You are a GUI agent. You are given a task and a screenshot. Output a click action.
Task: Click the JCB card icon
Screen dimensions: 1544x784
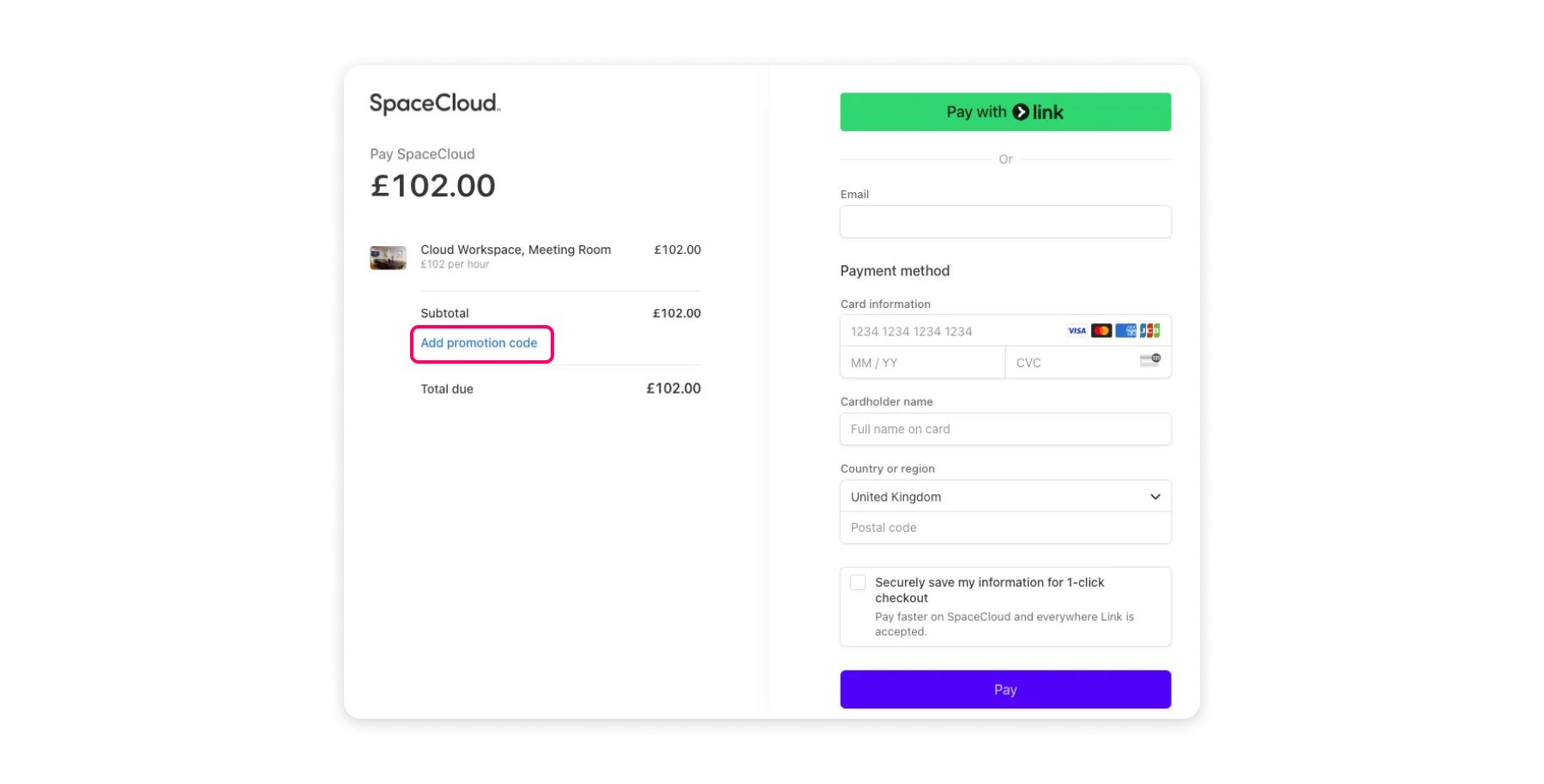pyautogui.click(x=1149, y=330)
